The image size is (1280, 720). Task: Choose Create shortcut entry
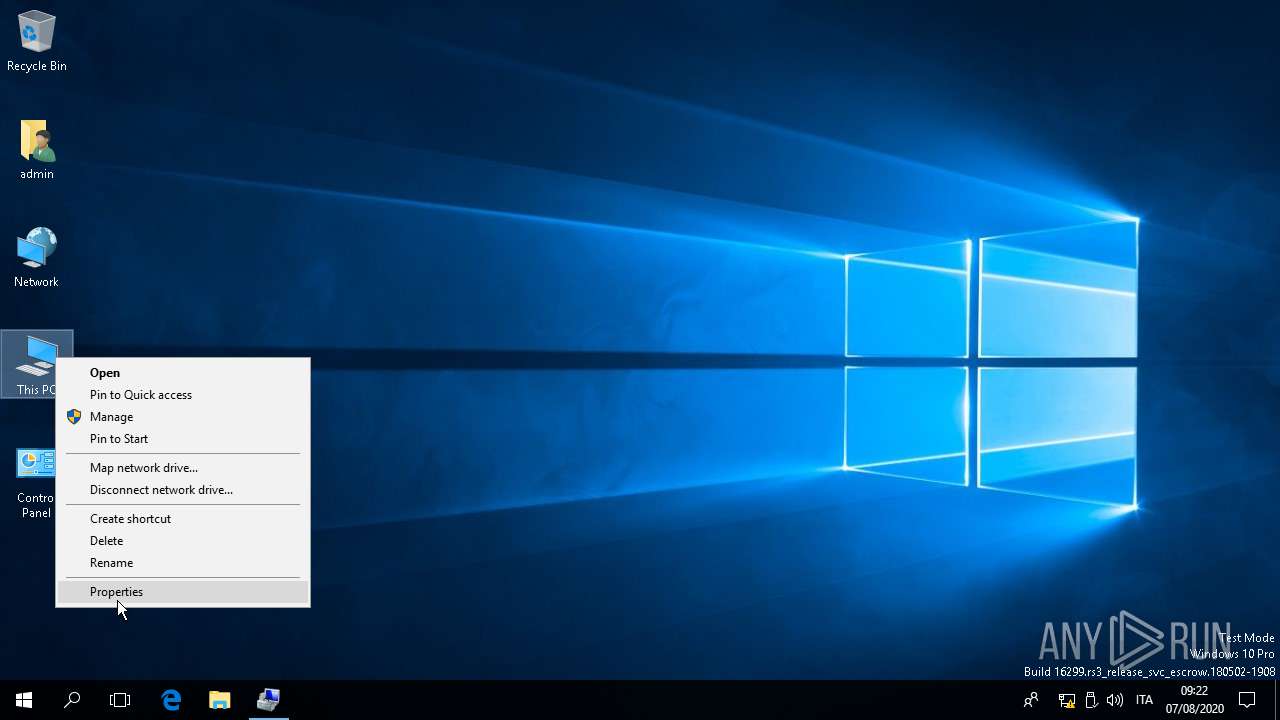tap(183, 519)
